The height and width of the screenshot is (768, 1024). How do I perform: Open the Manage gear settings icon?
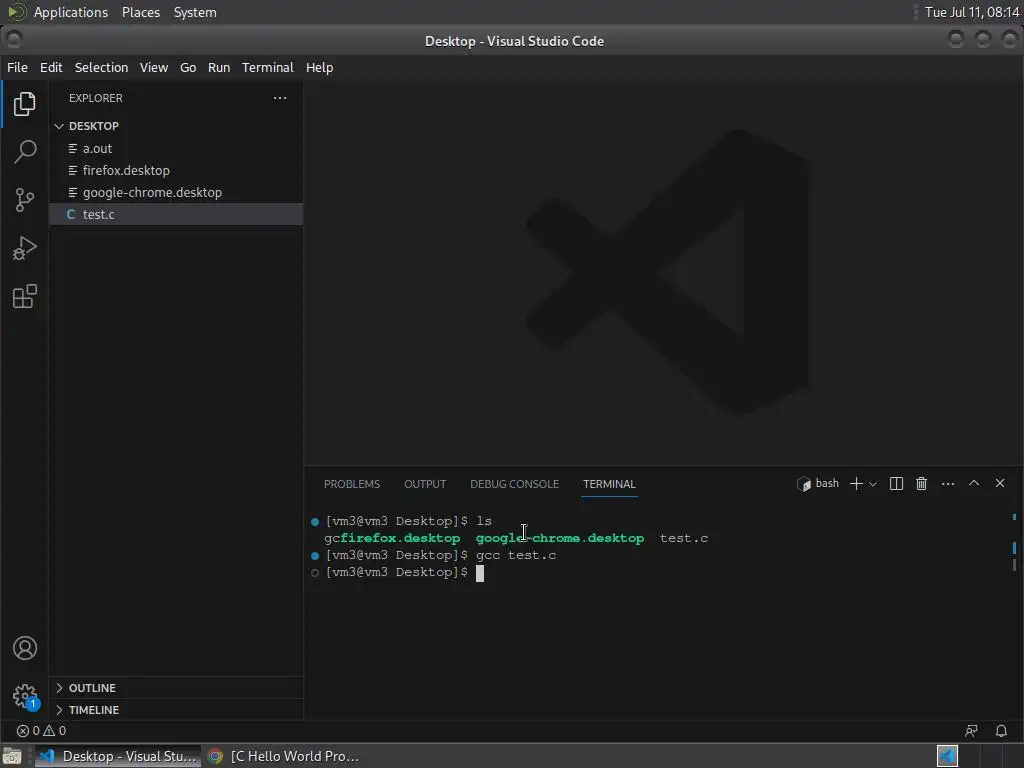pyautogui.click(x=25, y=696)
